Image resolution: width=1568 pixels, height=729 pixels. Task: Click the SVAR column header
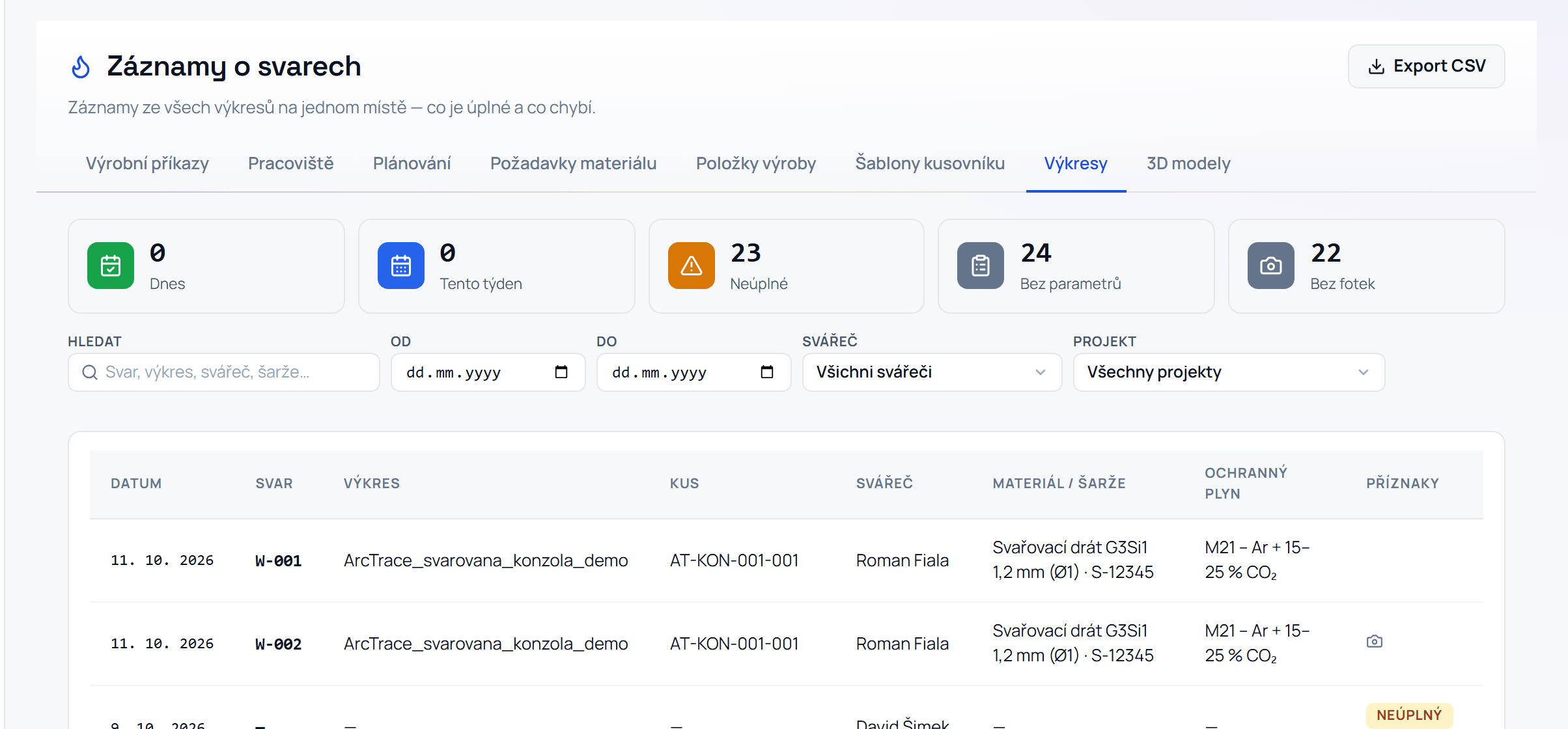(x=274, y=484)
